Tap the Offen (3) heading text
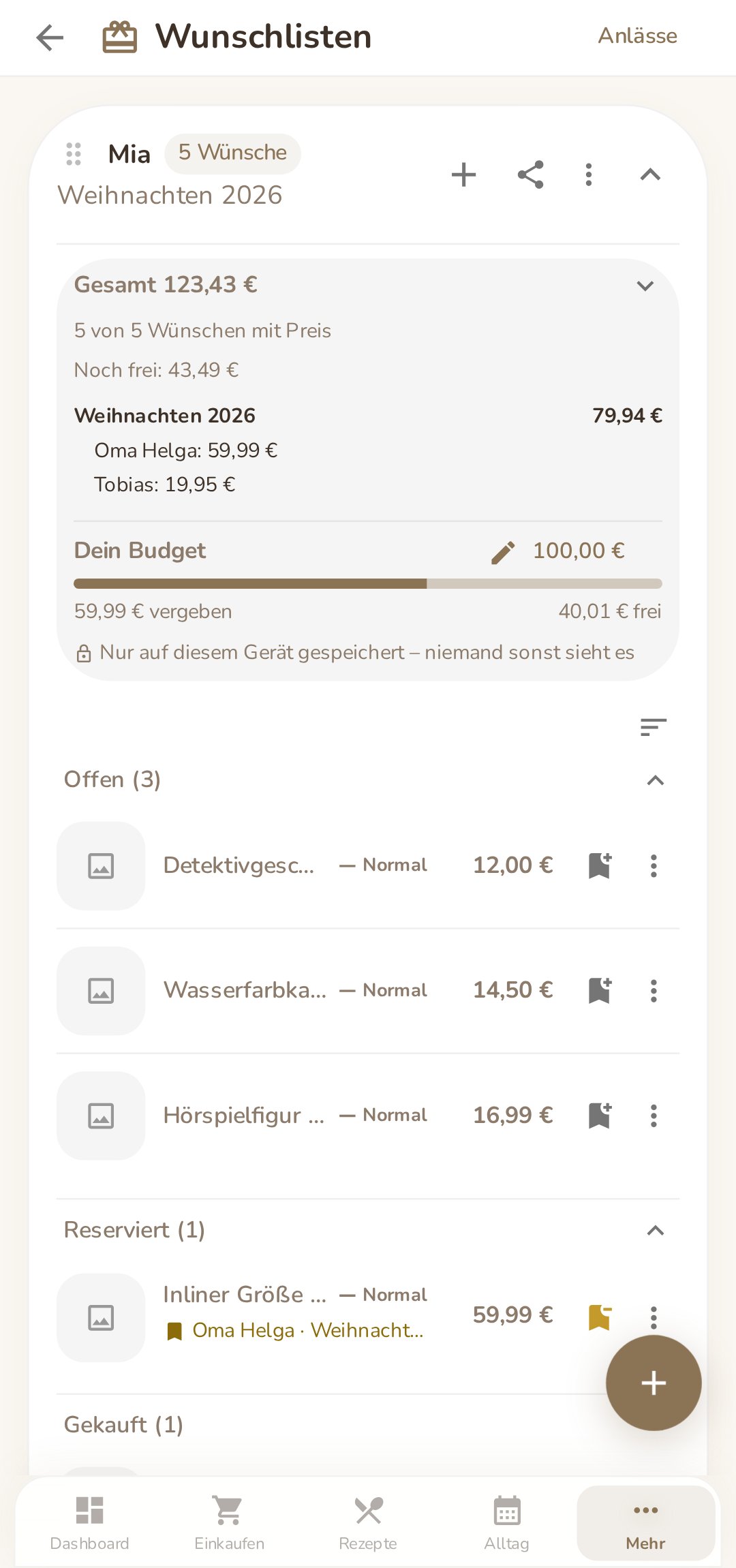Viewport: 736px width, 1568px height. click(112, 780)
